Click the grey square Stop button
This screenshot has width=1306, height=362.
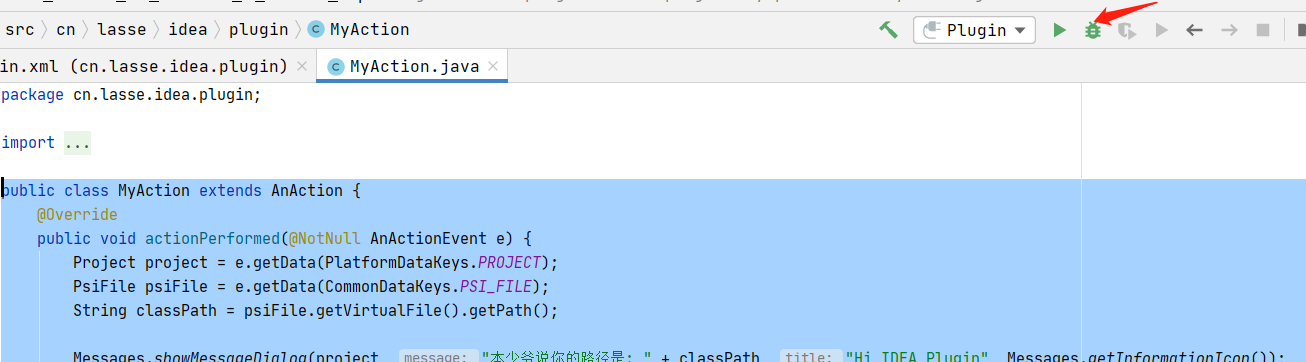pyautogui.click(x=1263, y=30)
